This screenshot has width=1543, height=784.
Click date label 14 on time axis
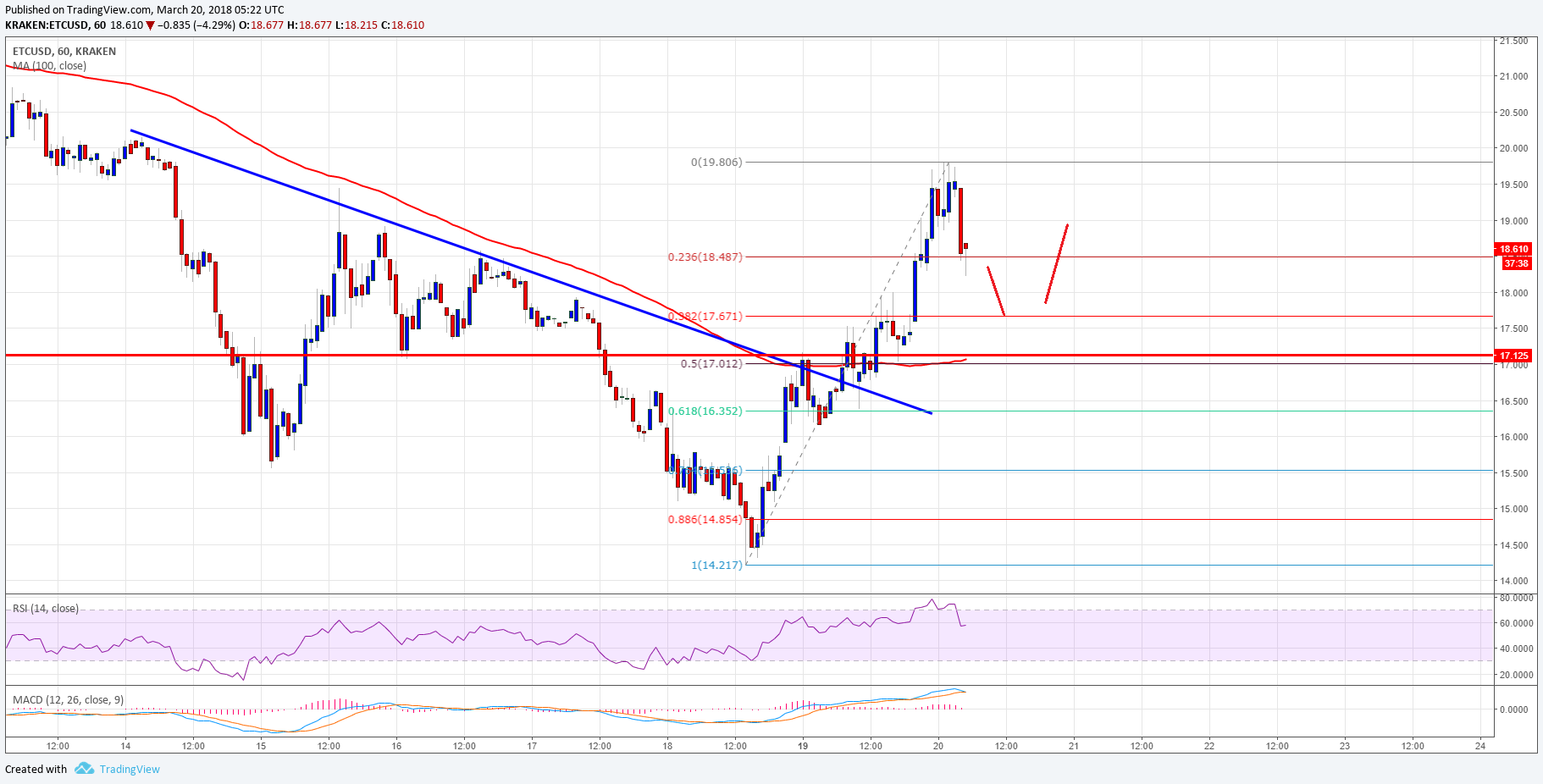pyautogui.click(x=125, y=746)
